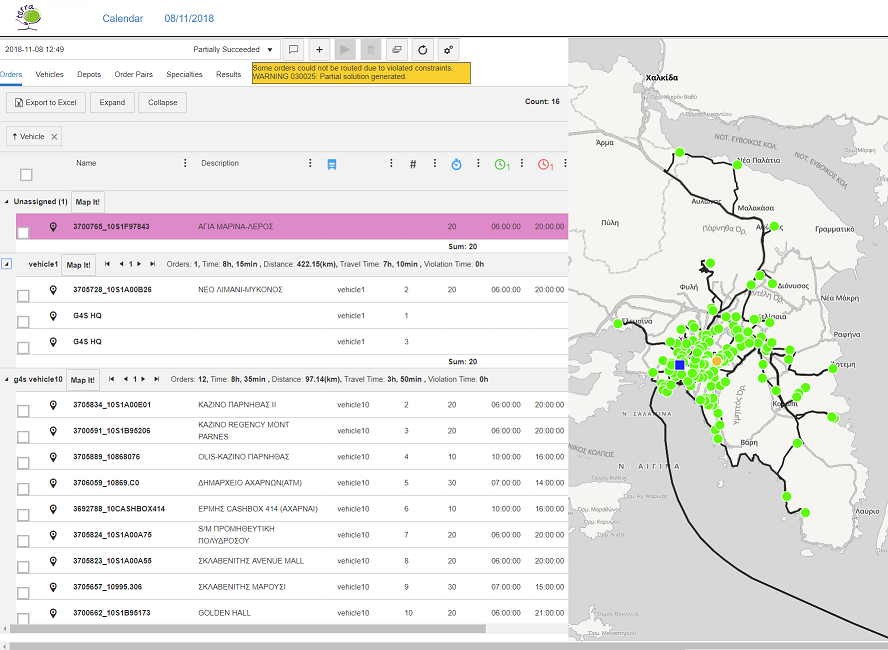Collapse the g4s vehicle10 group
This screenshot has height=650, width=888.
point(7,379)
